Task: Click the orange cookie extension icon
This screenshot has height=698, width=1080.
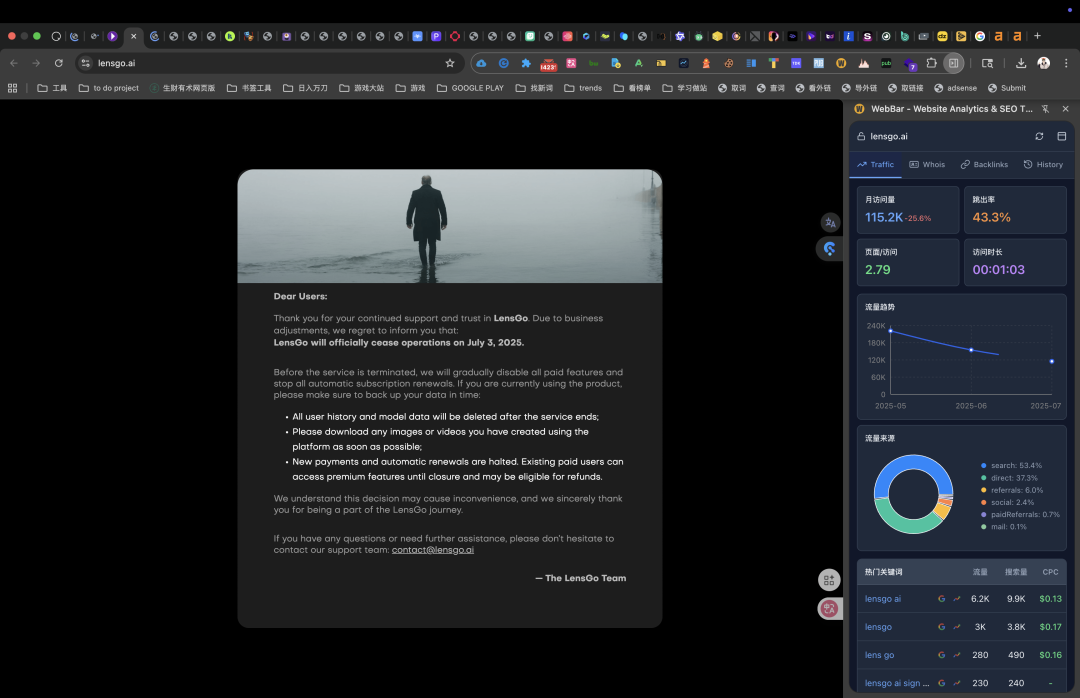Action: click(729, 63)
